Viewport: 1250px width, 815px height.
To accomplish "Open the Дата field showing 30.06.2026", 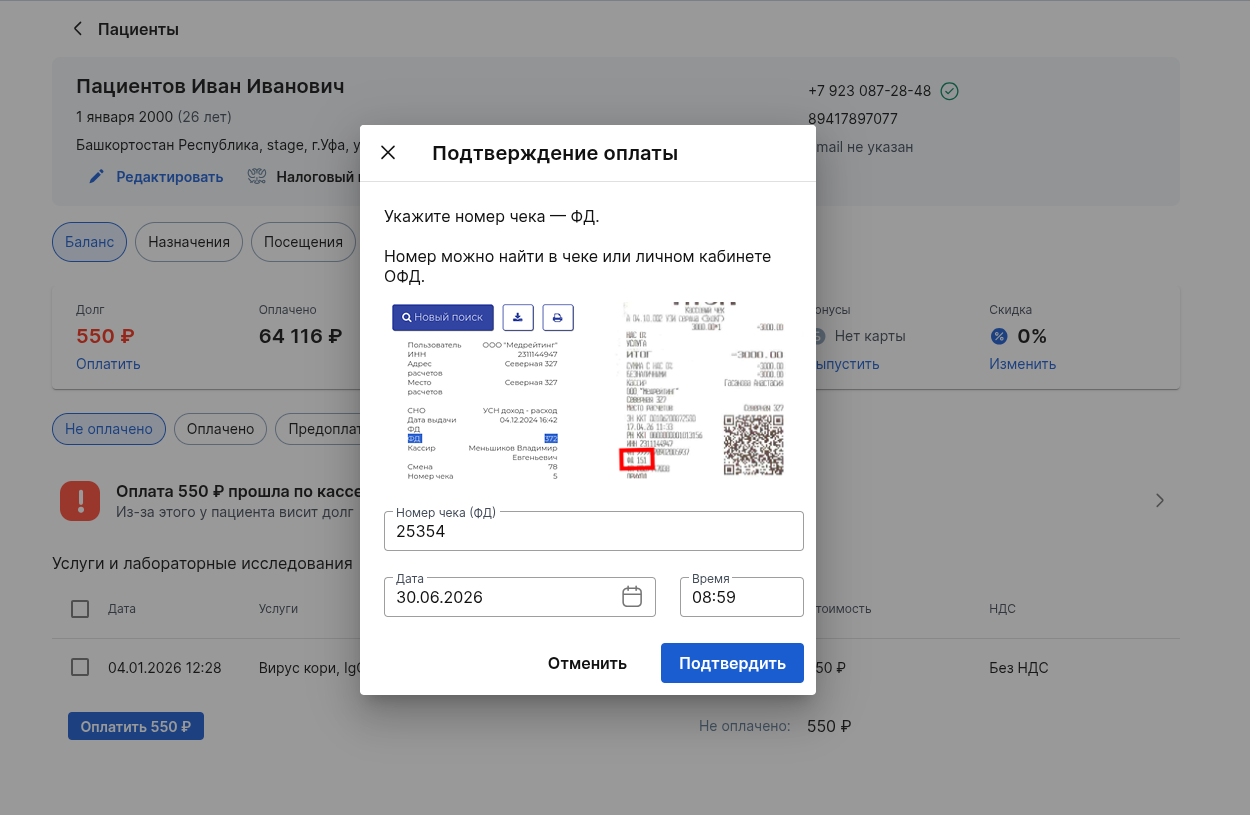I will [x=520, y=597].
